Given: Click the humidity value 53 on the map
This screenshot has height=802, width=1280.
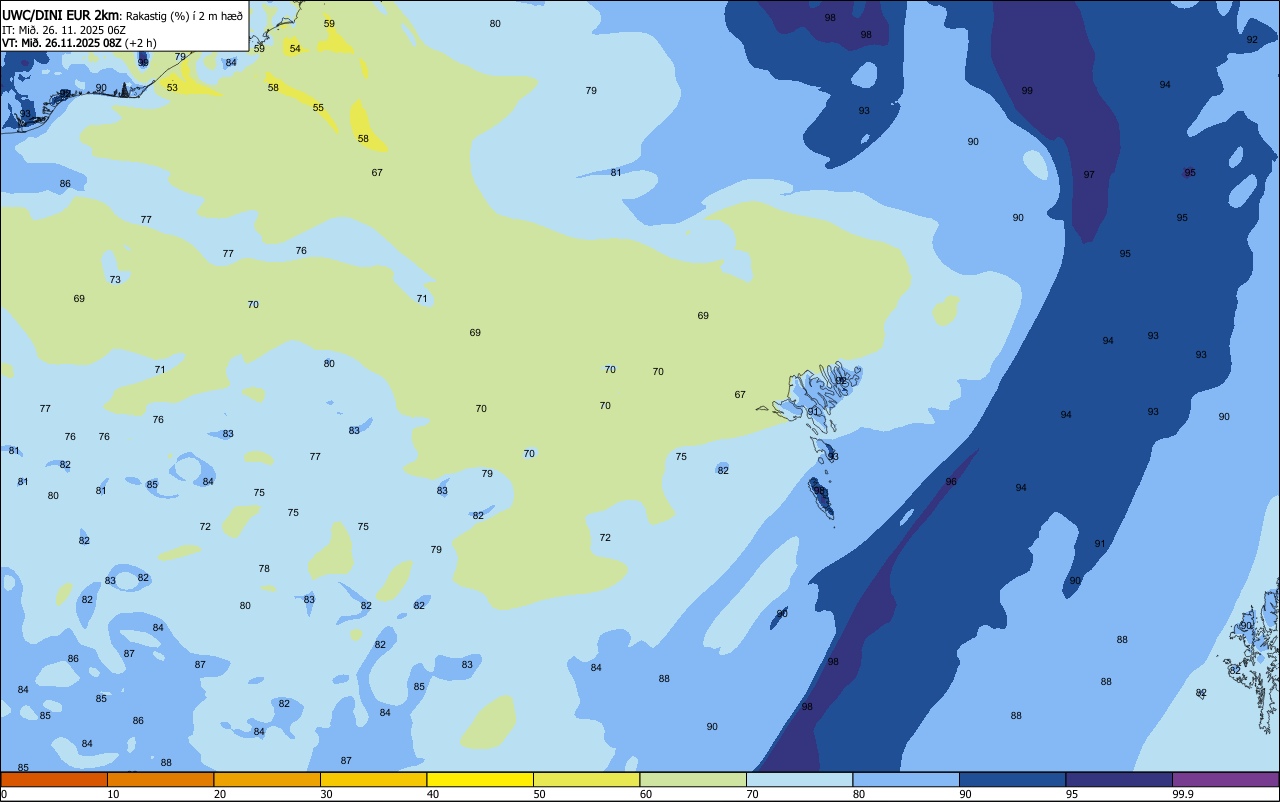Looking at the screenshot, I should (x=172, y=88).
